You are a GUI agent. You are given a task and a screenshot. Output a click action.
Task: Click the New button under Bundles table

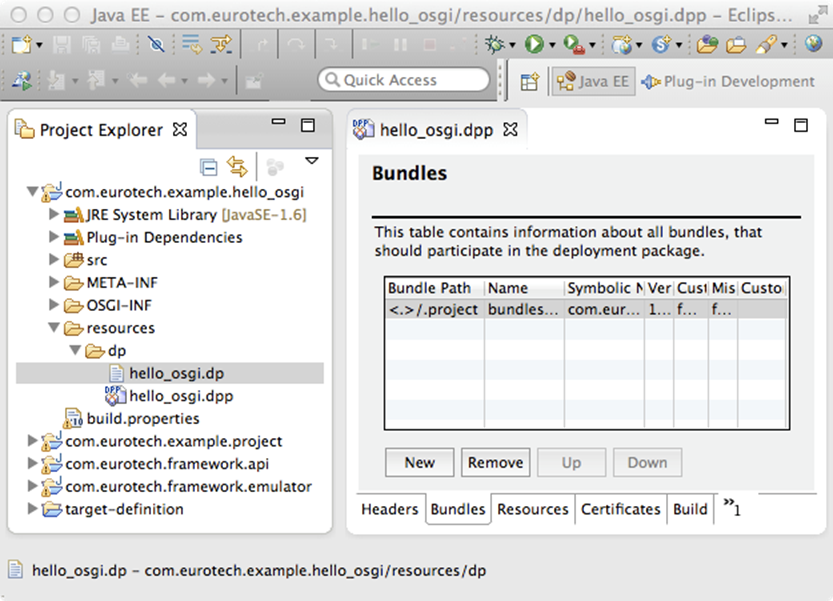click(420, 462)
